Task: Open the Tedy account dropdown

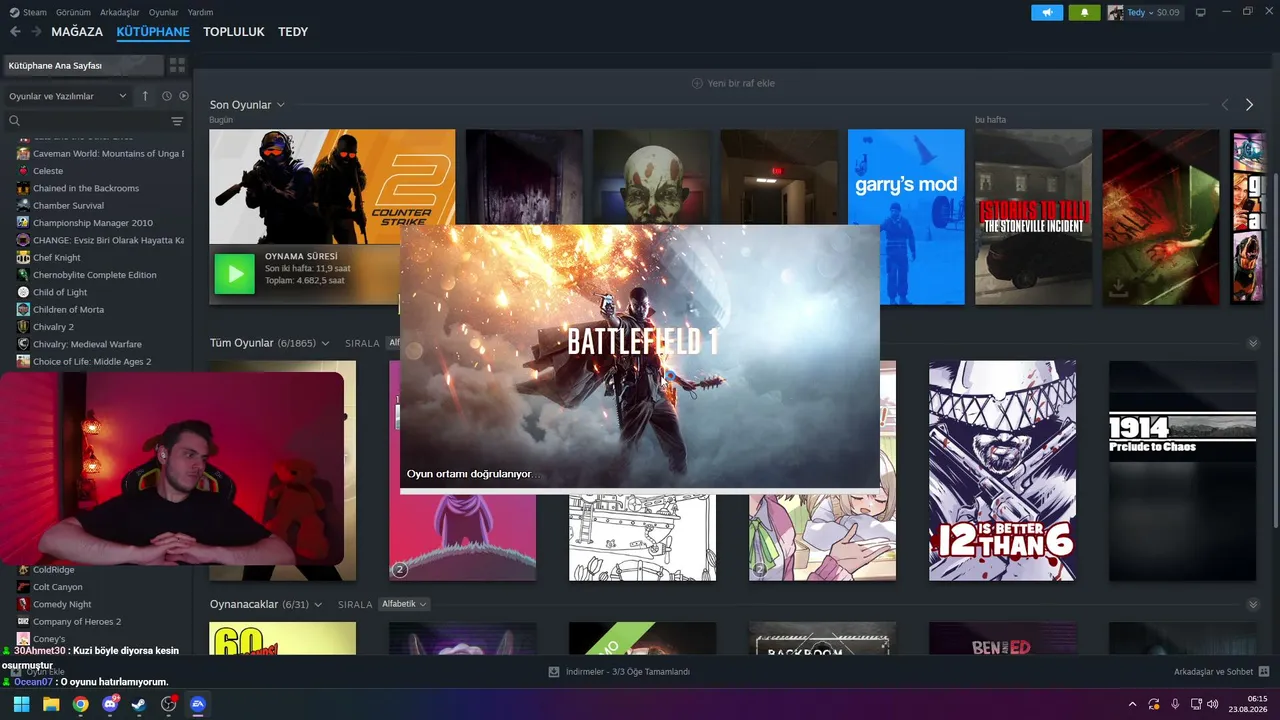Action: coord(1139,12)
